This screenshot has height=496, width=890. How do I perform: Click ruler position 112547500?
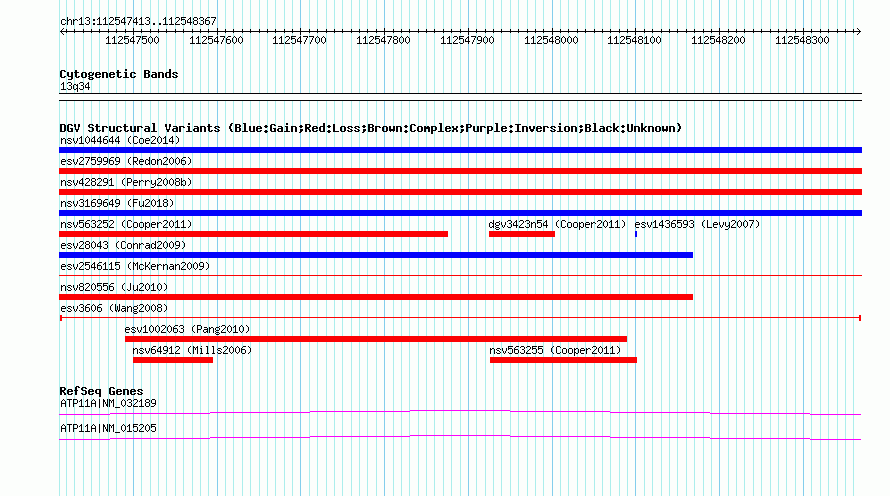click(132, 40)
